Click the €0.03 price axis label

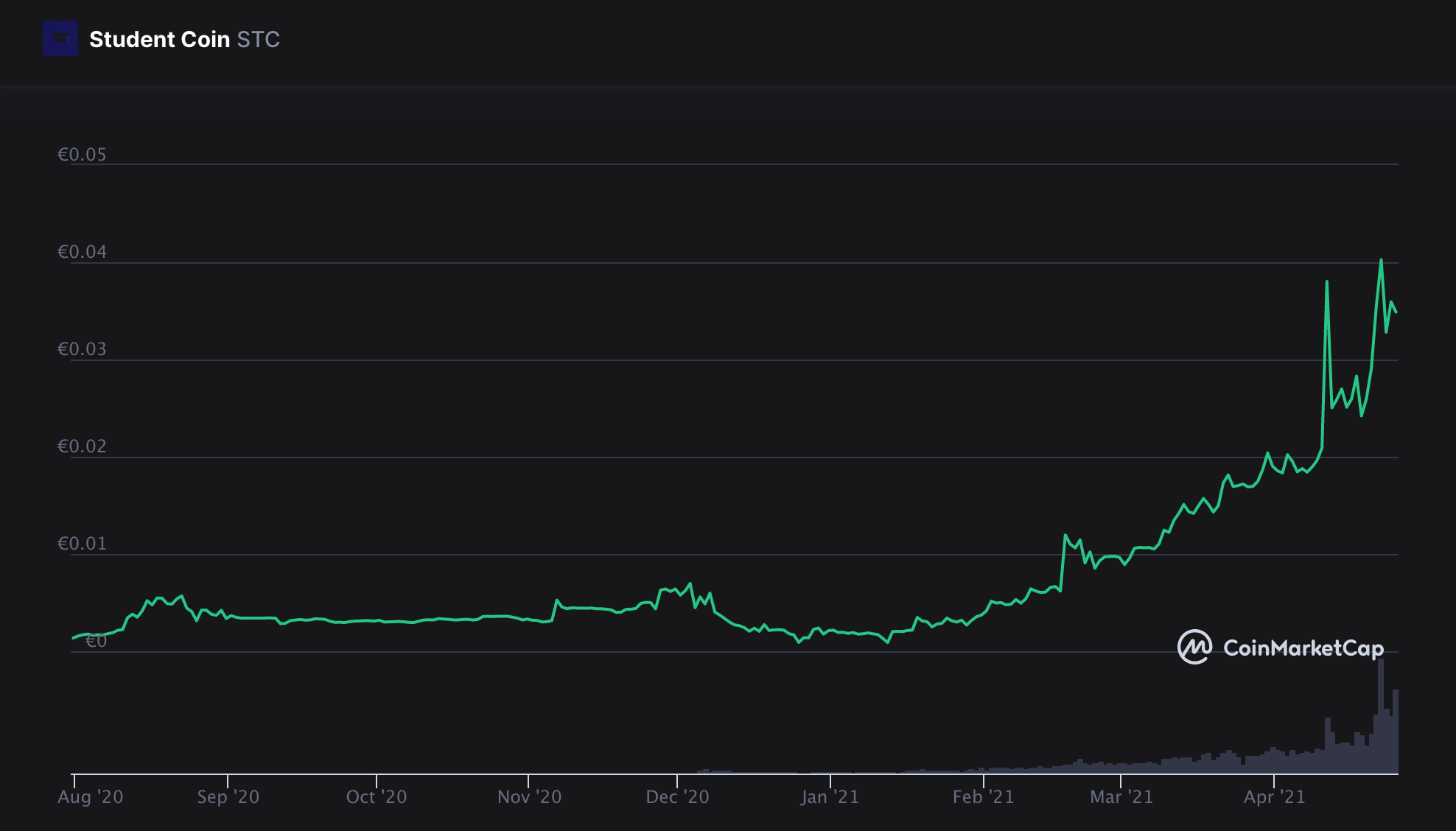(x=82, y=349)
